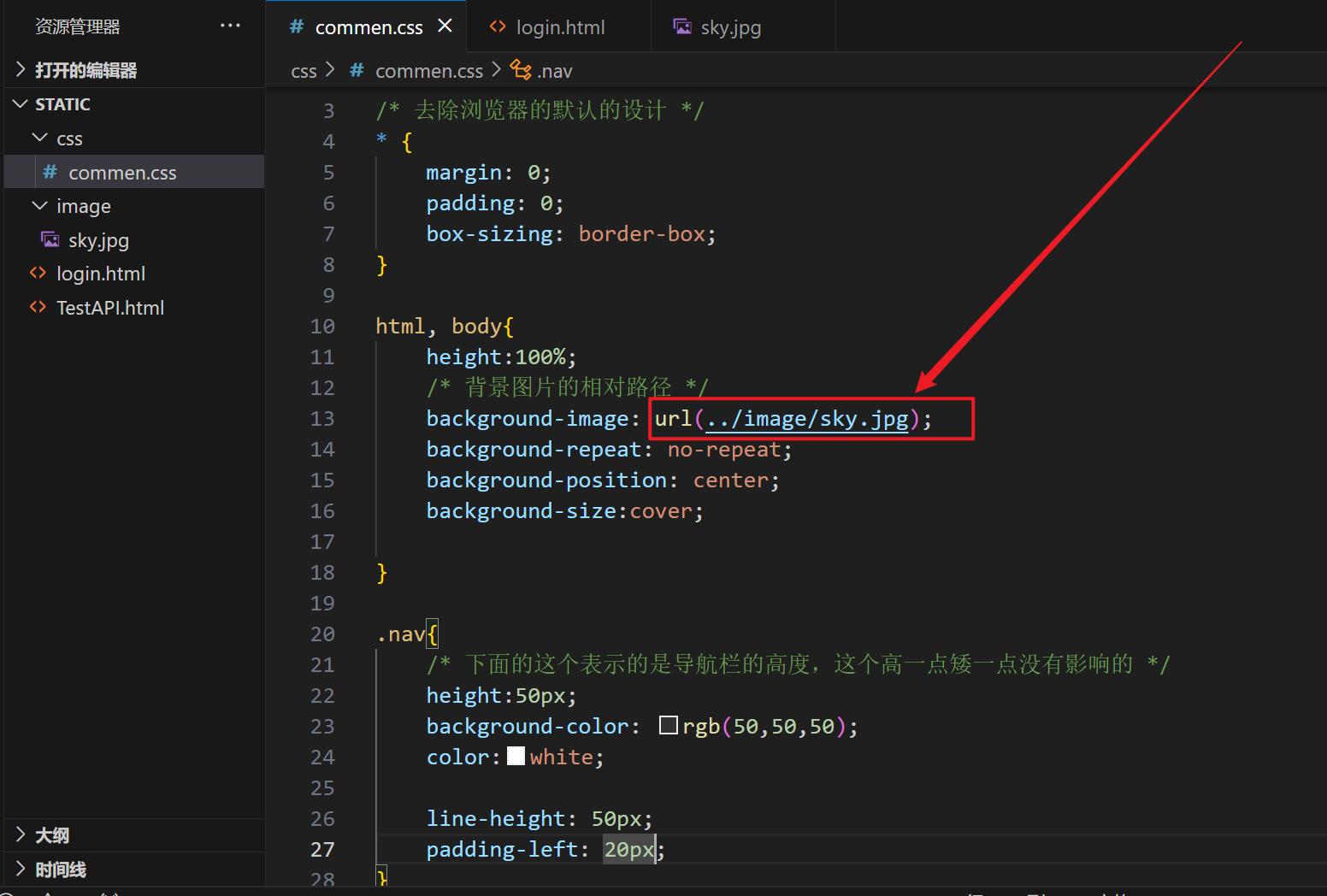Screen dimensions: 1327x896
Task: Open login.html in the file tree
Action: (134, 274)
